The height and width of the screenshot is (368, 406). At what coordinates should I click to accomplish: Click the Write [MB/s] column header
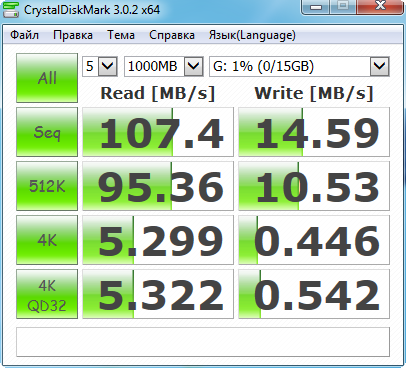[x=314, y=93]
